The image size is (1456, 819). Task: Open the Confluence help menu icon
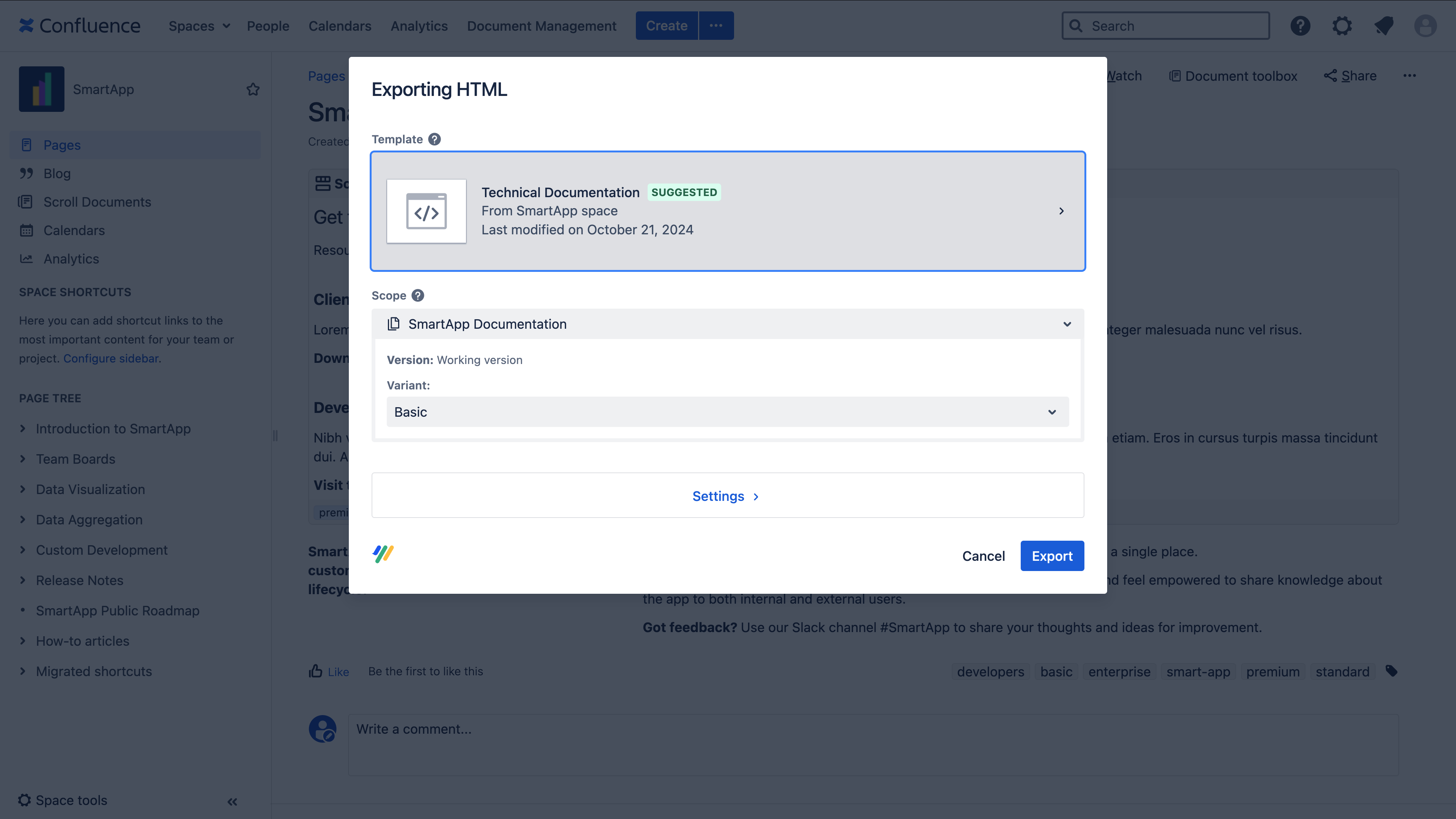(1300, 26)
